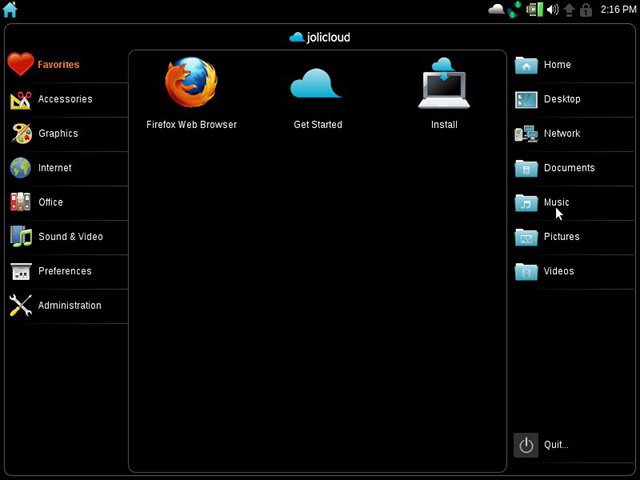Switch to the Graphics category
Image resolution: width=640 pixels, height=480 pixels.
point(67,133)
